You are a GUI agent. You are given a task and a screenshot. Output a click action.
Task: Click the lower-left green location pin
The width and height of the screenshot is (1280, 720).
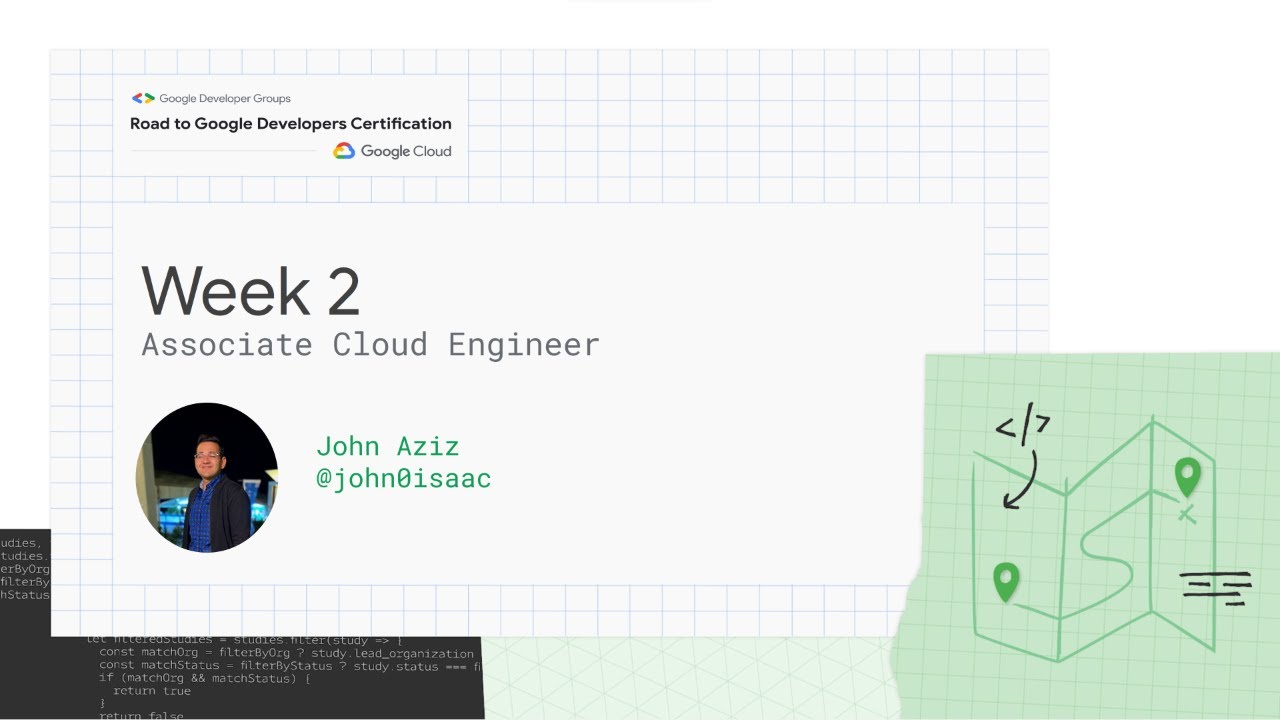tap(1005, 583)
